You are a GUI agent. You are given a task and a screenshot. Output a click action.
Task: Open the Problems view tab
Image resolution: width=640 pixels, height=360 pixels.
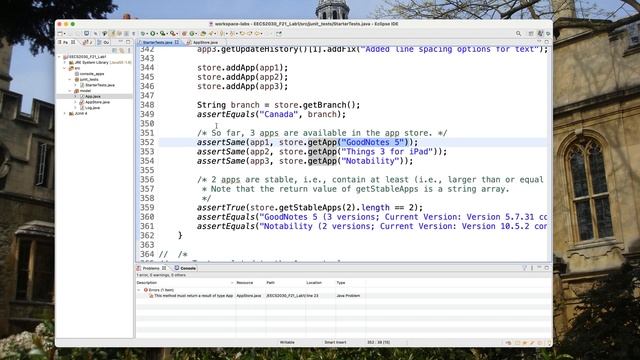coord(151,268)
